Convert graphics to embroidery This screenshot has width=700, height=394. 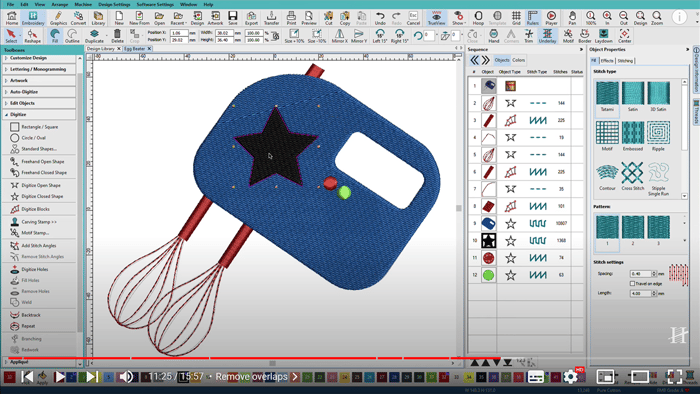pyautogui.click(x=78, y=18)
